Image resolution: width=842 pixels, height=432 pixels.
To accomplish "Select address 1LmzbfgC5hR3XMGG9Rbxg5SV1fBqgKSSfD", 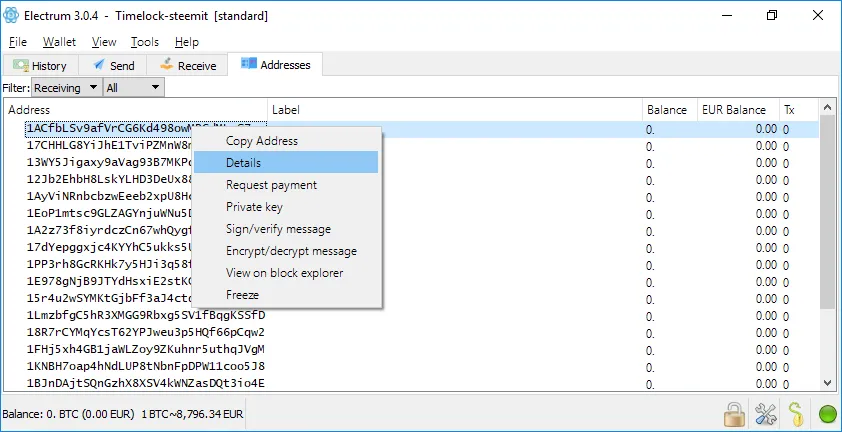I will click(146, 315).
